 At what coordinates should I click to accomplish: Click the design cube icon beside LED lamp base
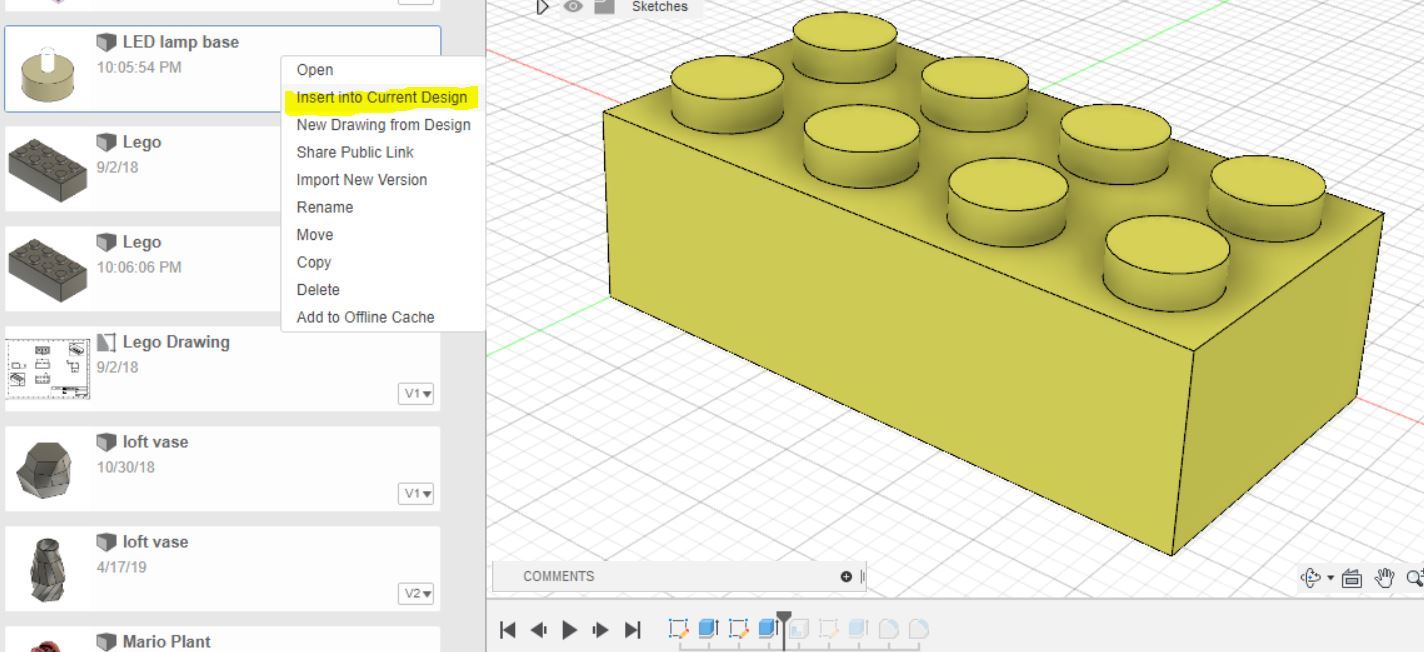pyautogui.click(x=106, y=42)
